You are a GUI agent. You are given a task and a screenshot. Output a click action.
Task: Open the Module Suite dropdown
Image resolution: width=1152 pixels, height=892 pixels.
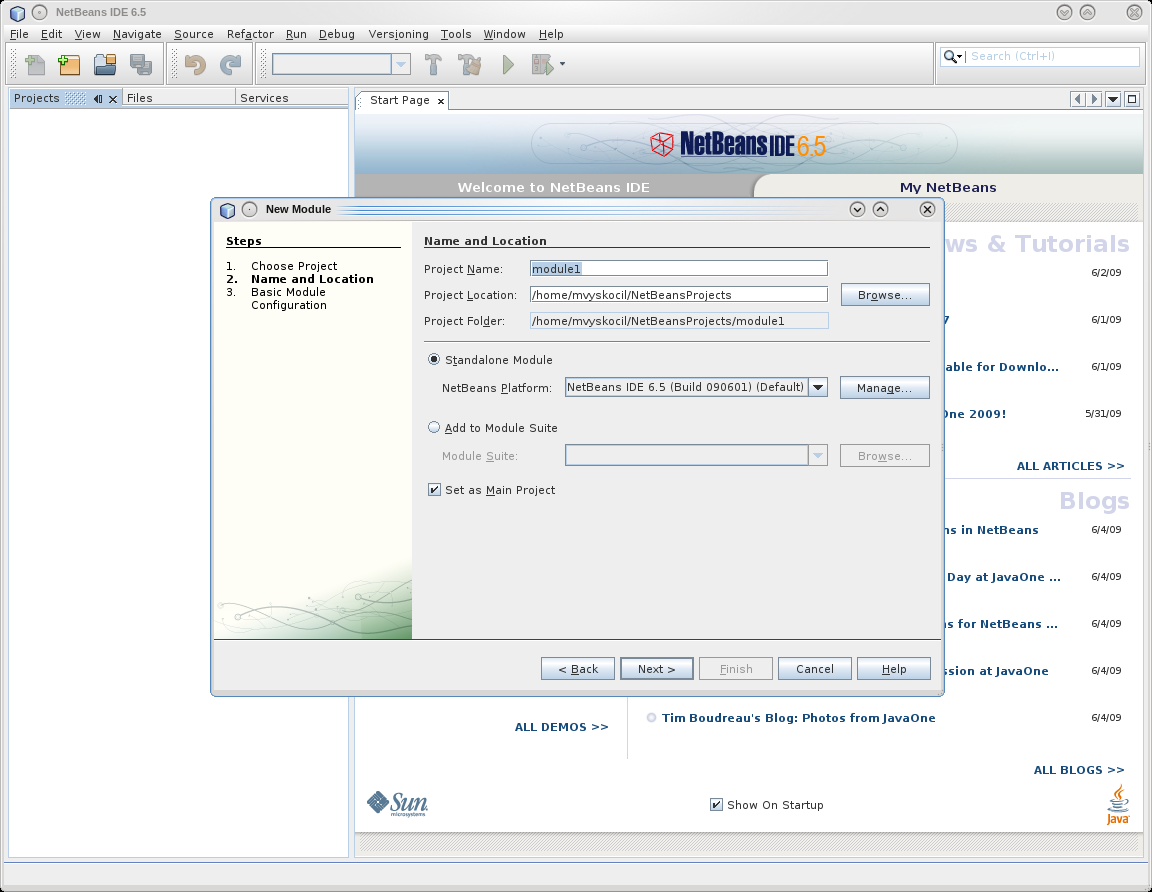pyautogui.click(x=818, y=456)
